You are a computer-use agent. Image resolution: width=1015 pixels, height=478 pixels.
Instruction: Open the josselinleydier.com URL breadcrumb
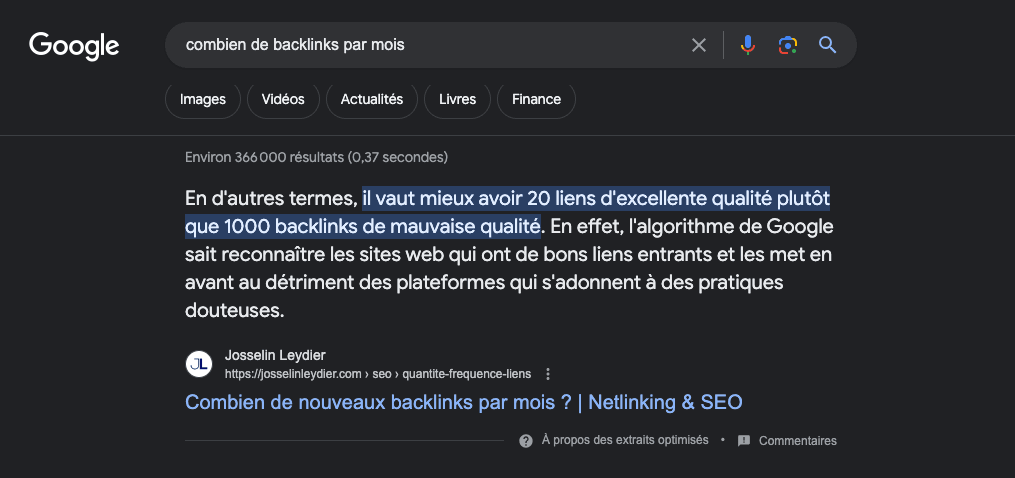378,374
